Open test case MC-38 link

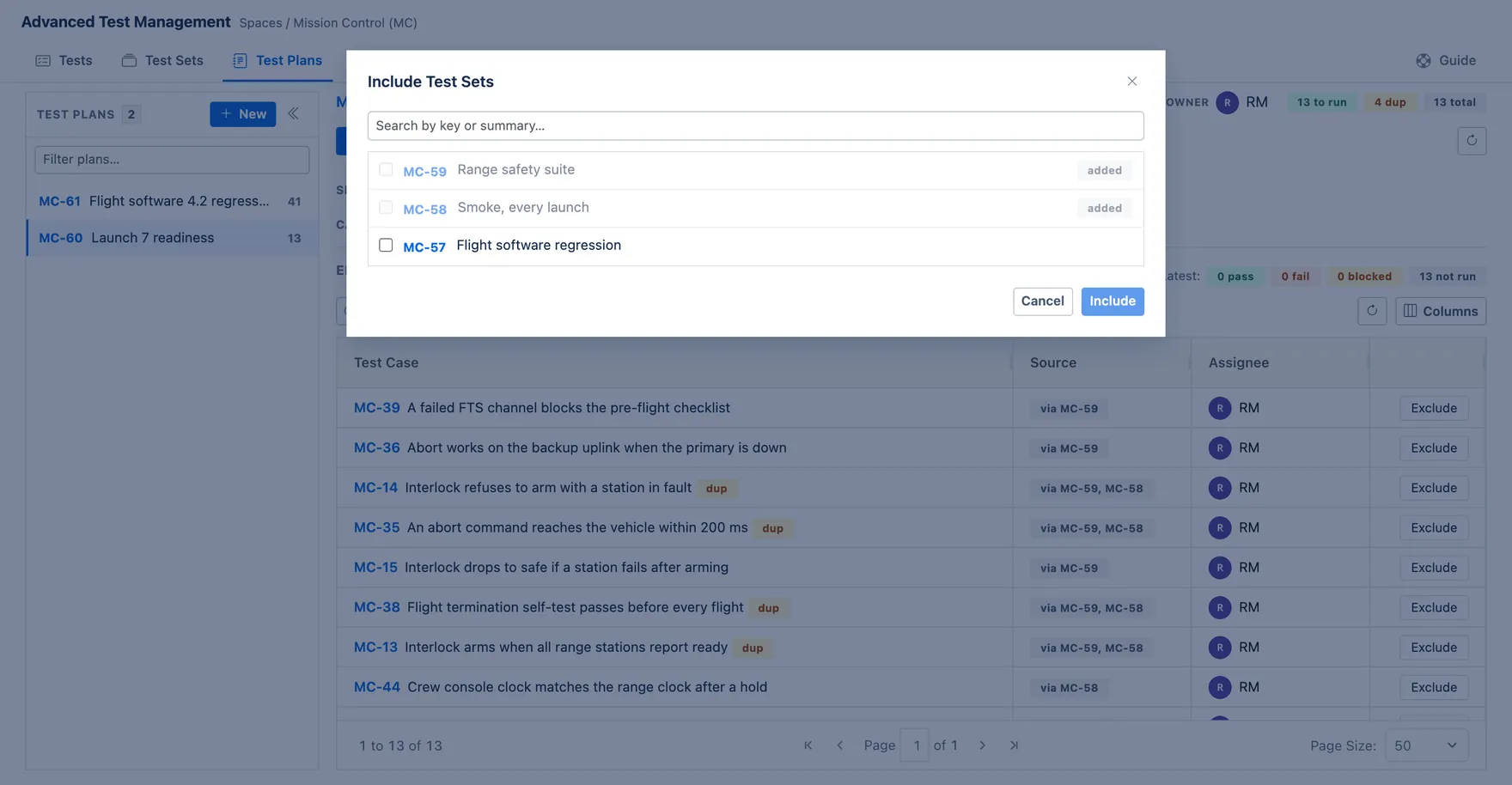[x=376, y=607]
